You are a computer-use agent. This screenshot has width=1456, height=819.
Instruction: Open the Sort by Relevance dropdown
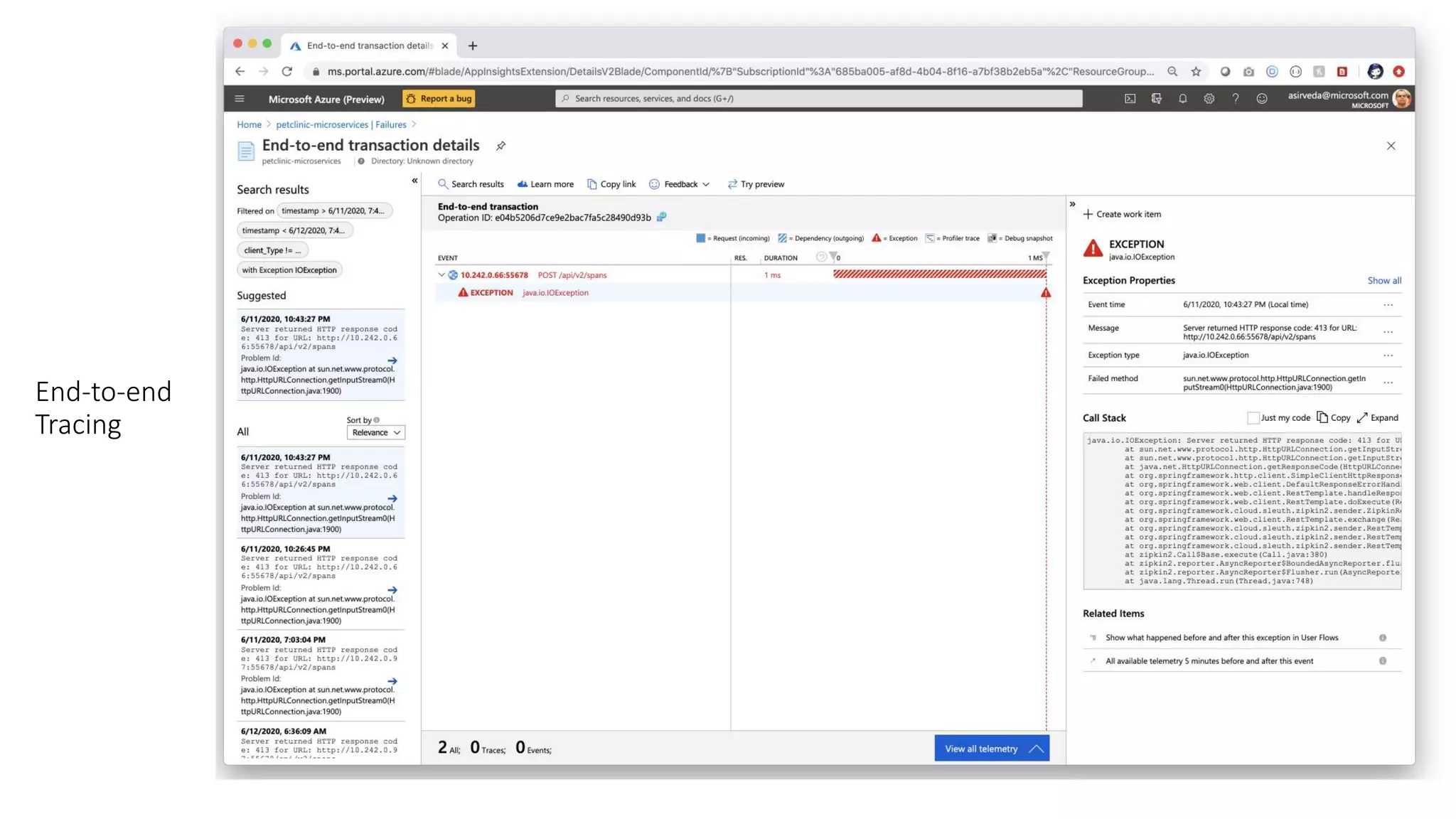click(x=375, y=432)
